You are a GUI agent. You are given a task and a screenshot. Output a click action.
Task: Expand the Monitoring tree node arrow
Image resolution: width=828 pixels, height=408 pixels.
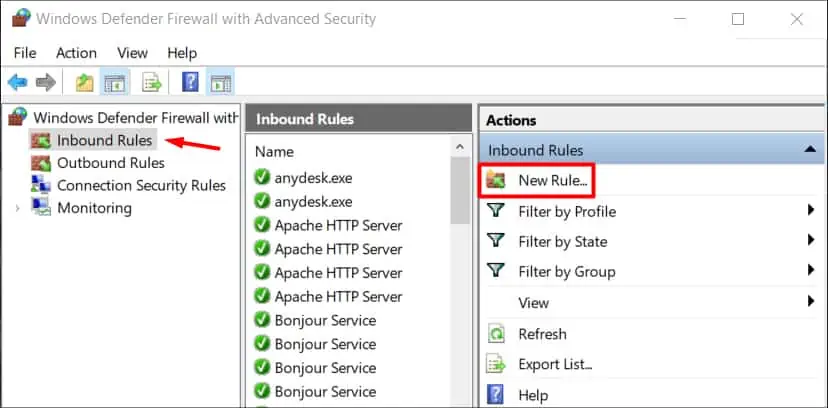(x=17, y=208)
